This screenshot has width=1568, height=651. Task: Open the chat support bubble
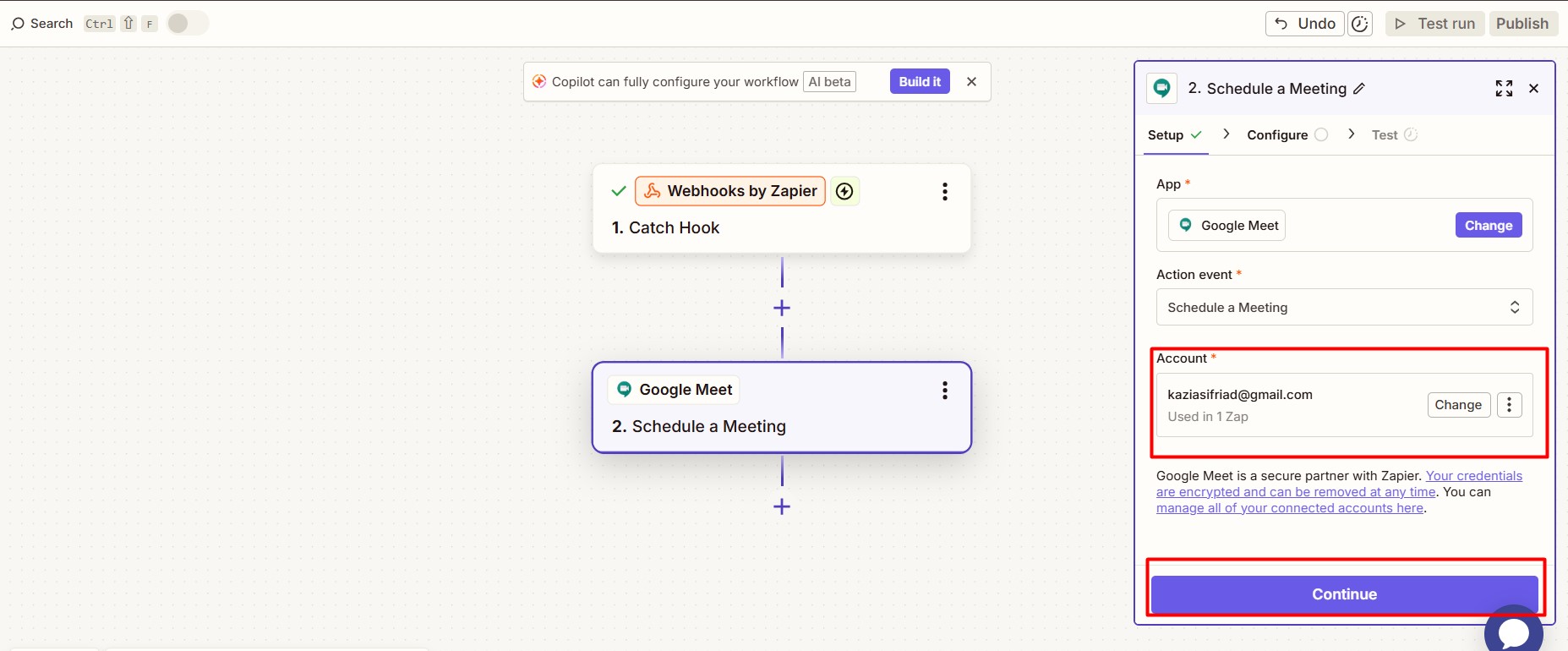click(1513, 631)
